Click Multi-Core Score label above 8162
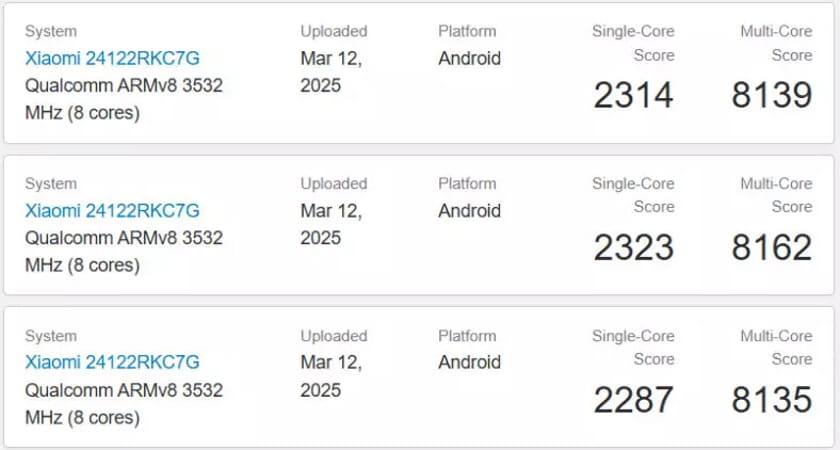Image resolution: width=840 pixels, height=450 pixels. 776,195
